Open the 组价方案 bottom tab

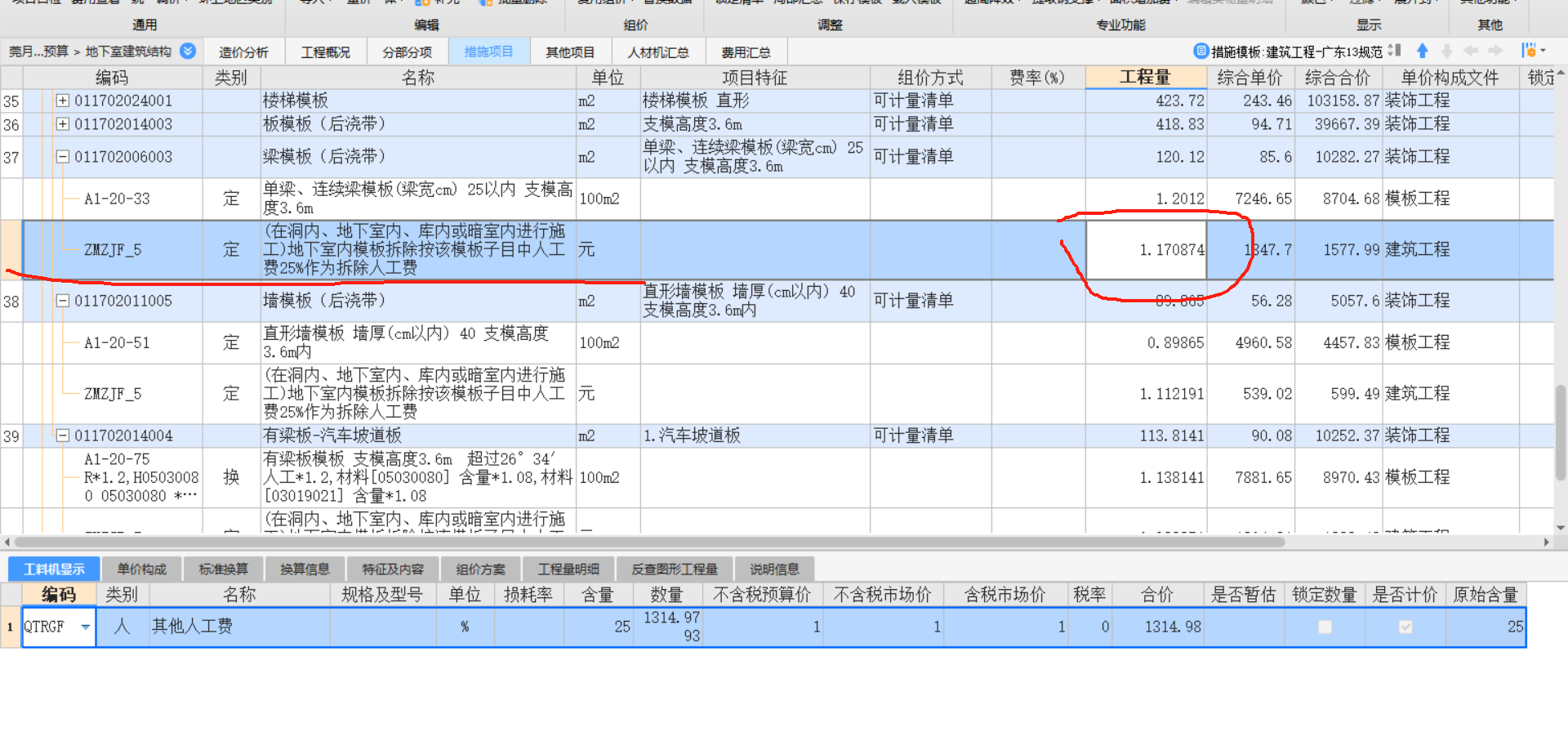[480, 569]
